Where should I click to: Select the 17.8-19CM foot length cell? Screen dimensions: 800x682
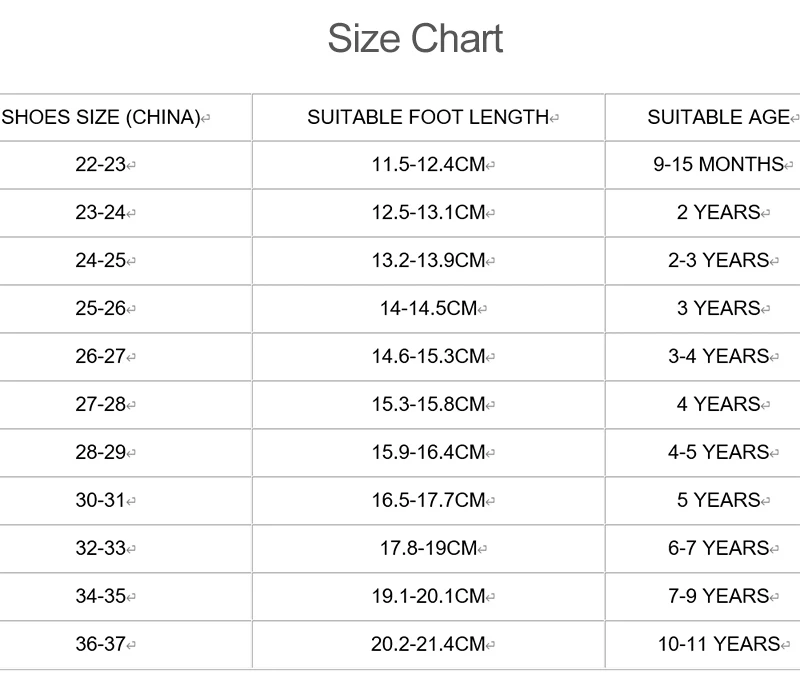coord(428,548)
